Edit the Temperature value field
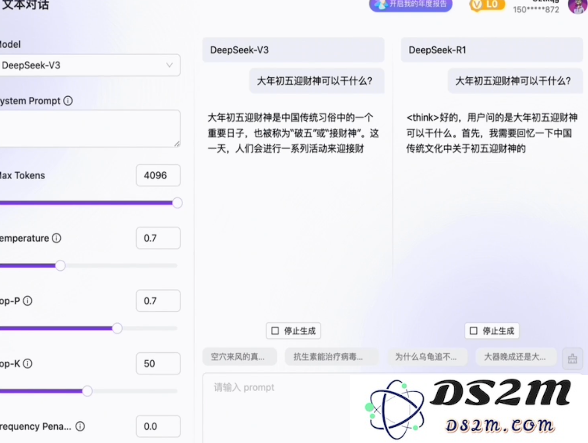This screenshot has height=443, width=588. pos(158,238)
